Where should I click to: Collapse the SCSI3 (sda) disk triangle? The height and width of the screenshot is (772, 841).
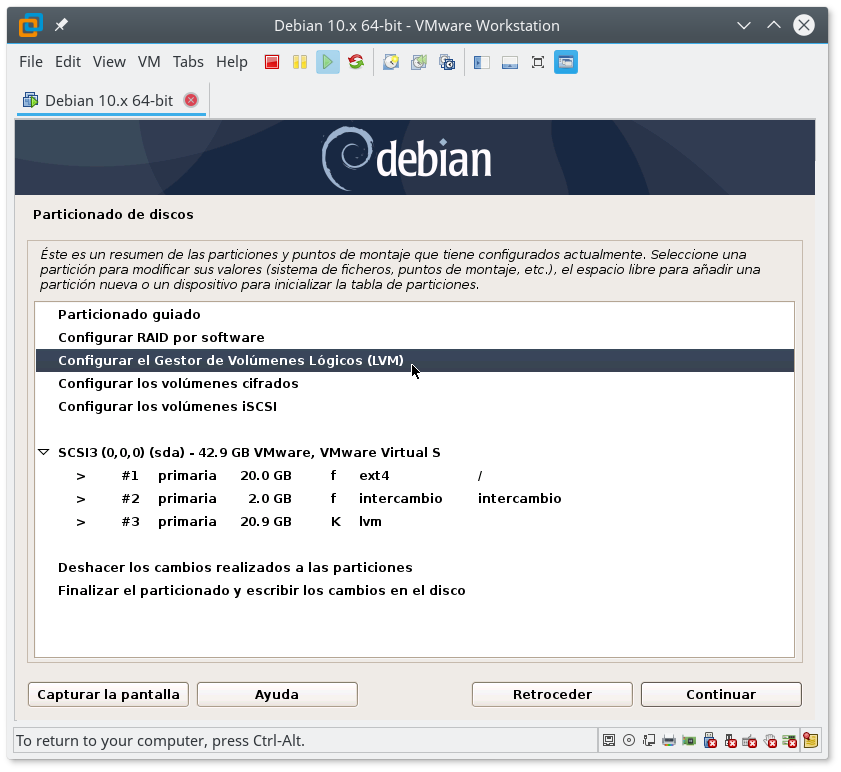pyautogui.click(x=44, y=452)
